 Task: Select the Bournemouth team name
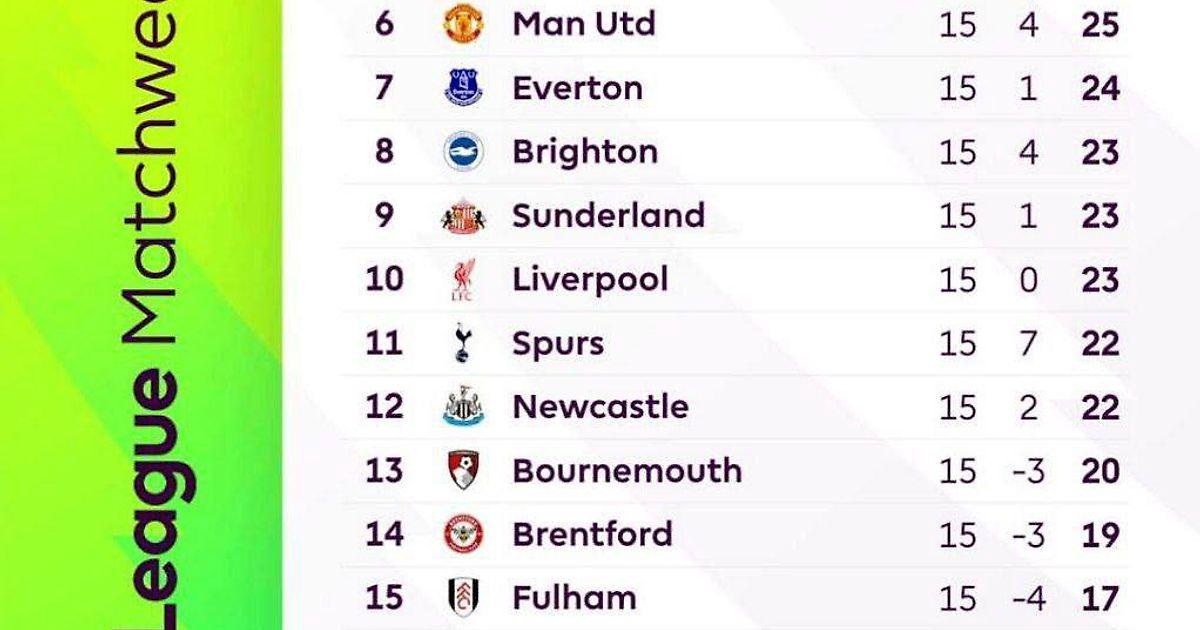pos(627,471)
